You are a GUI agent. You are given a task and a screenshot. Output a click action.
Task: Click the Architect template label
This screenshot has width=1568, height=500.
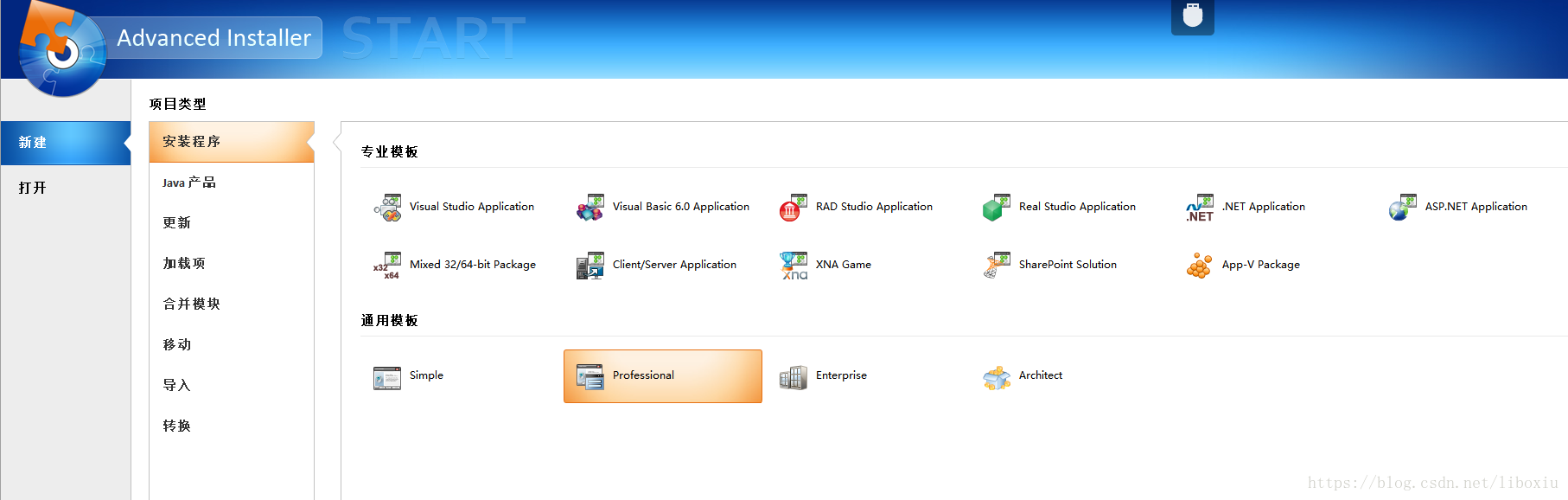1041,375
